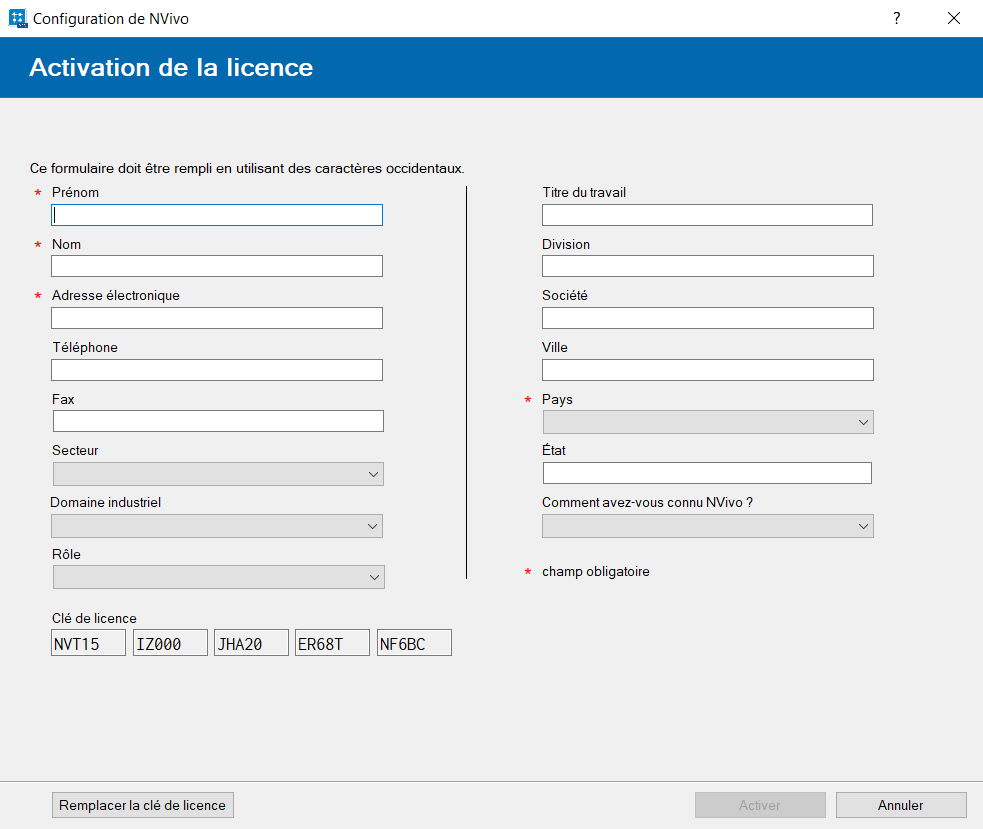Click the help question mark button
983x829 pixels.
pos(897,18)
